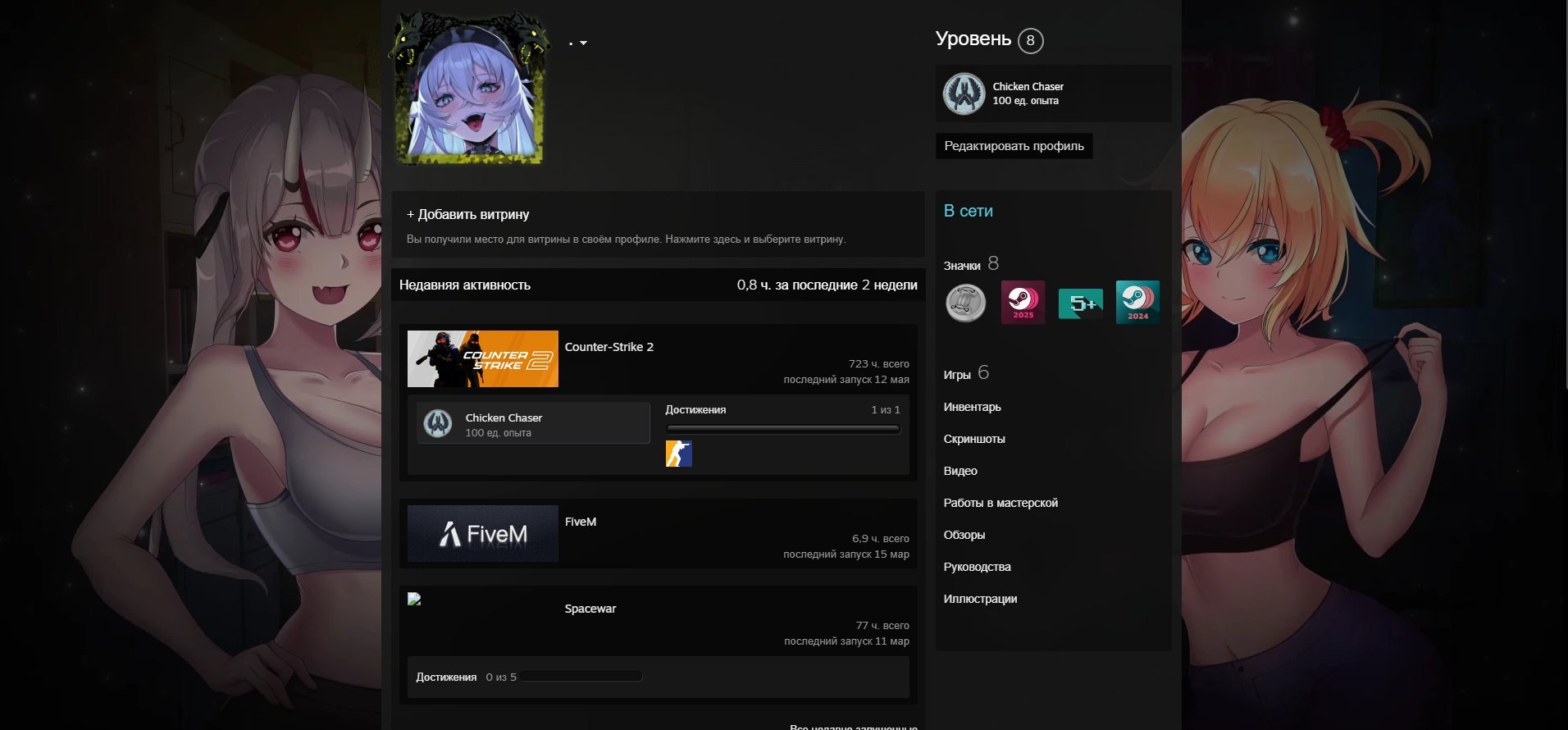Open Chicken Chaser featured badge icon
This screenshot has width=1568, height=730.
click(964, 94)
